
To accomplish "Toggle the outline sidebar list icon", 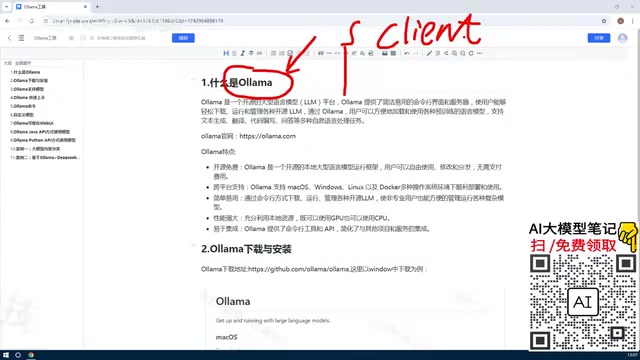I will pos(21,38).
